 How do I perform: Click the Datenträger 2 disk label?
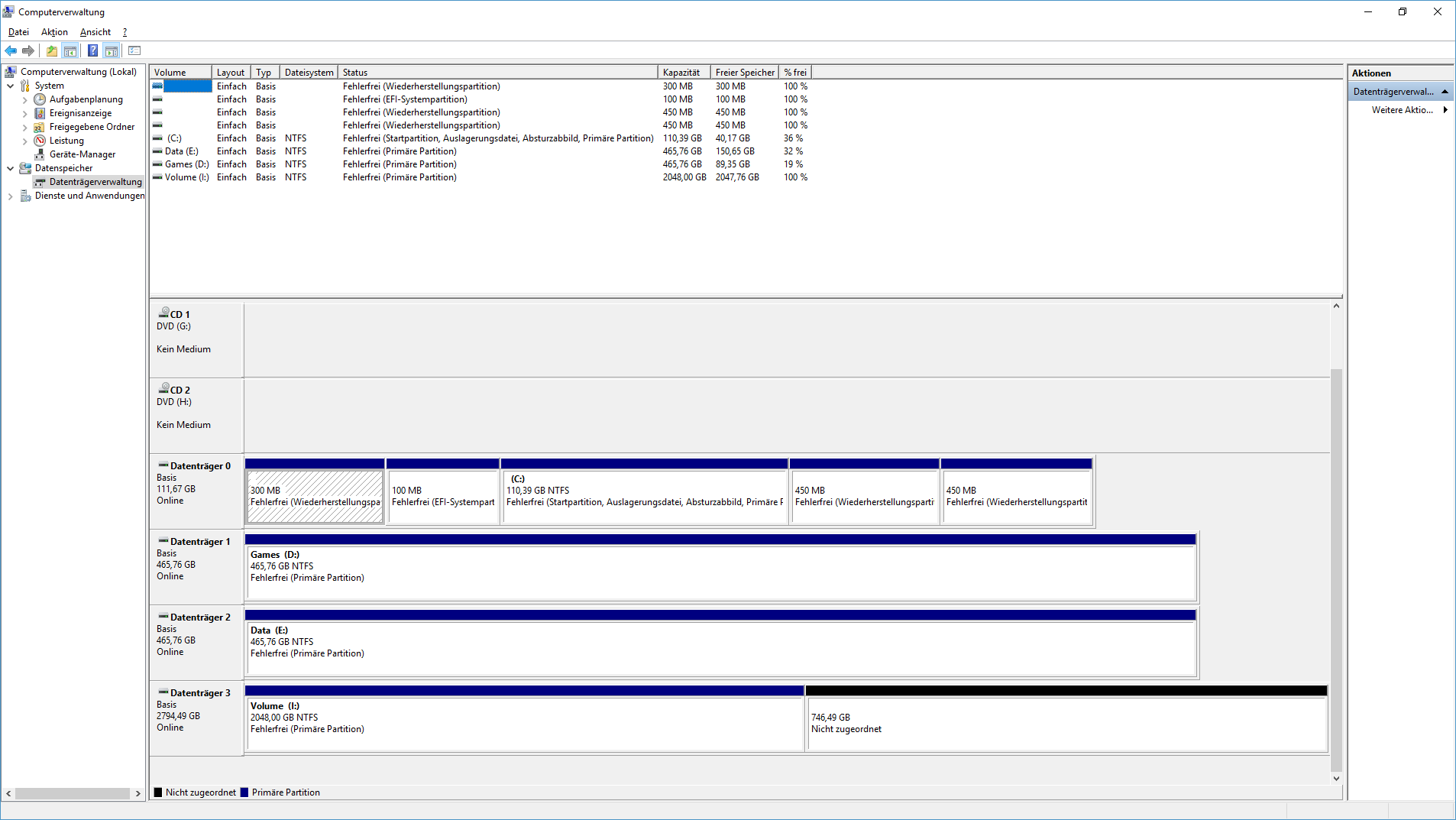coord(196,643)
